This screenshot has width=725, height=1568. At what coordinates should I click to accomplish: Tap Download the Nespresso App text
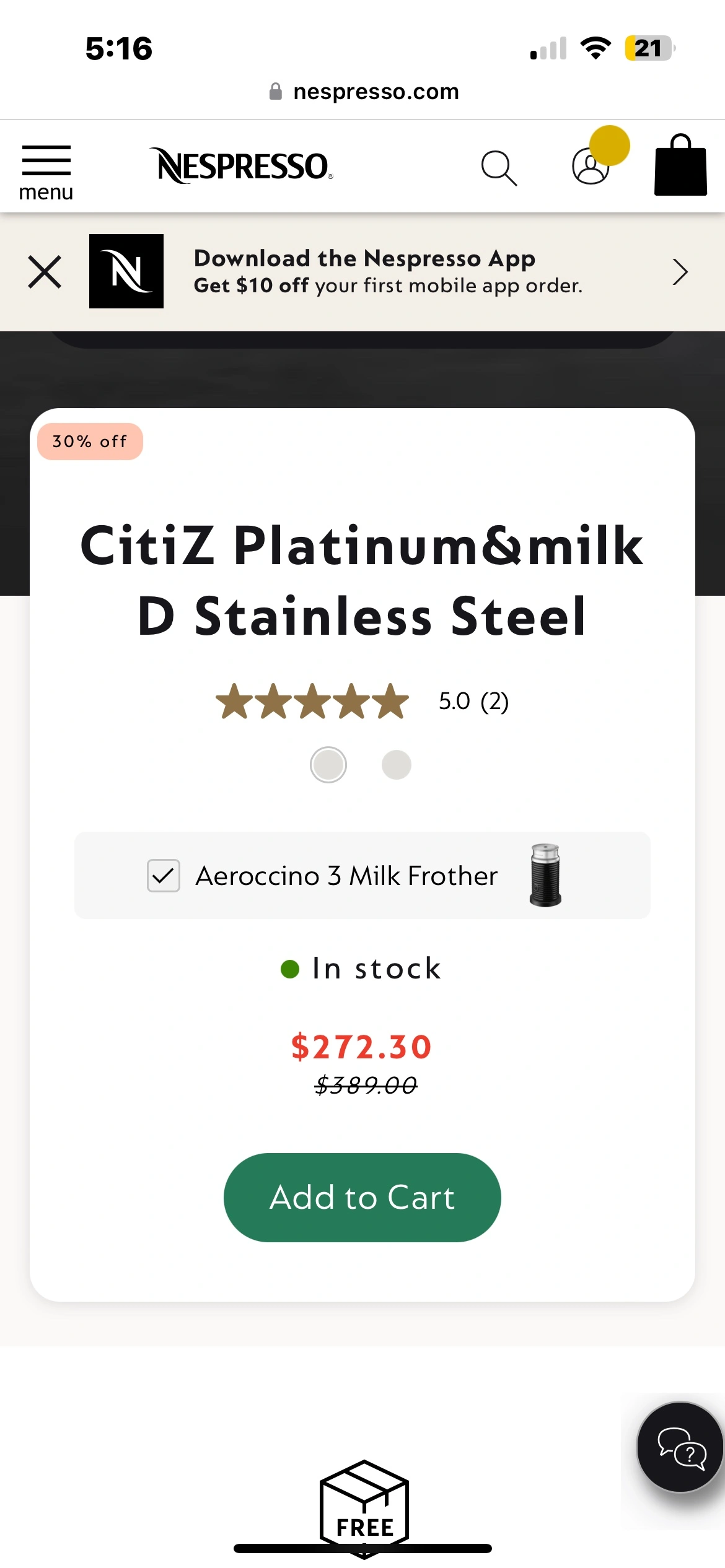[364, 258]
